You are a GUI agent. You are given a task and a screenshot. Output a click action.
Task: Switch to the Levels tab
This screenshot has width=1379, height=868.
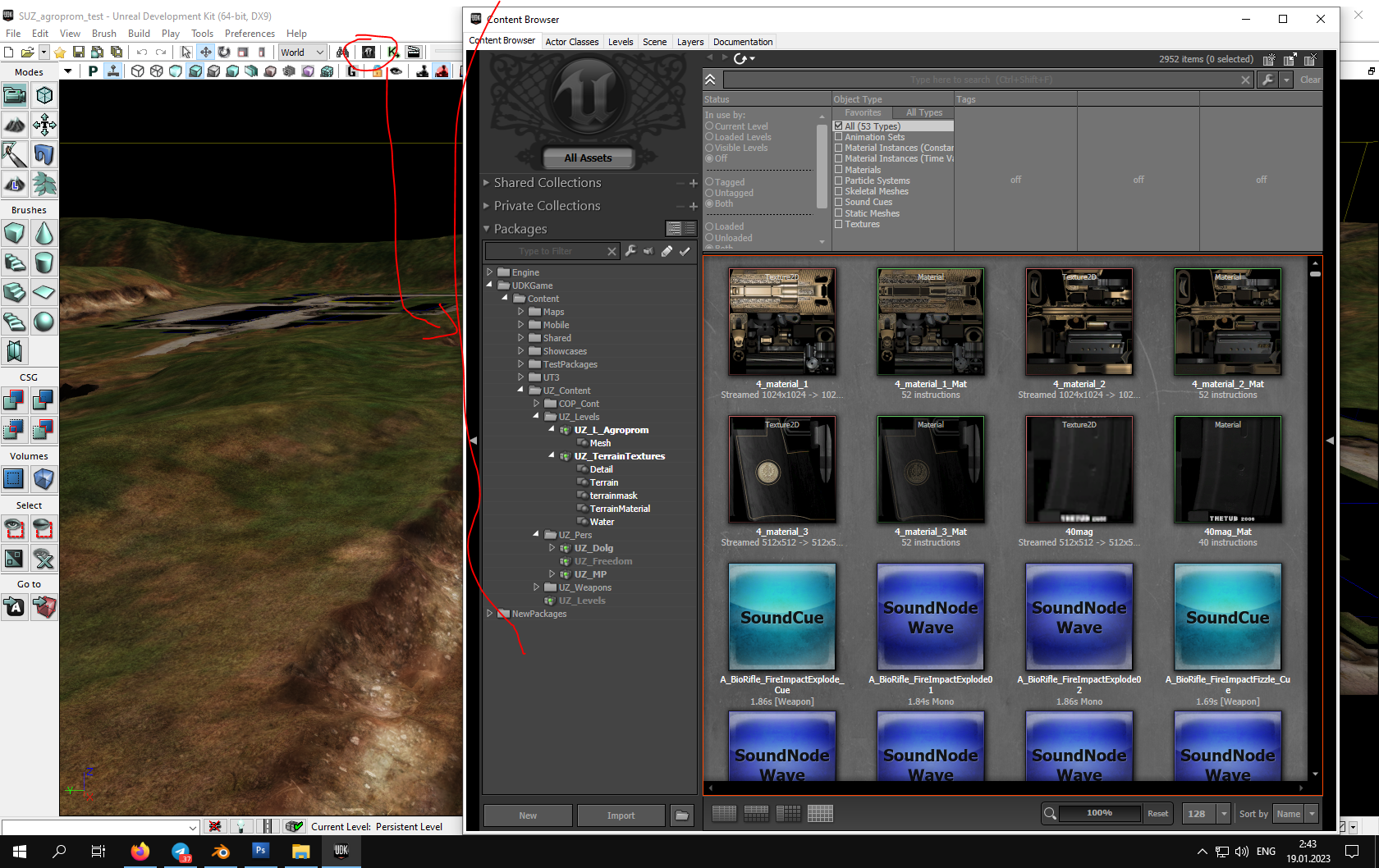[621, 42]
